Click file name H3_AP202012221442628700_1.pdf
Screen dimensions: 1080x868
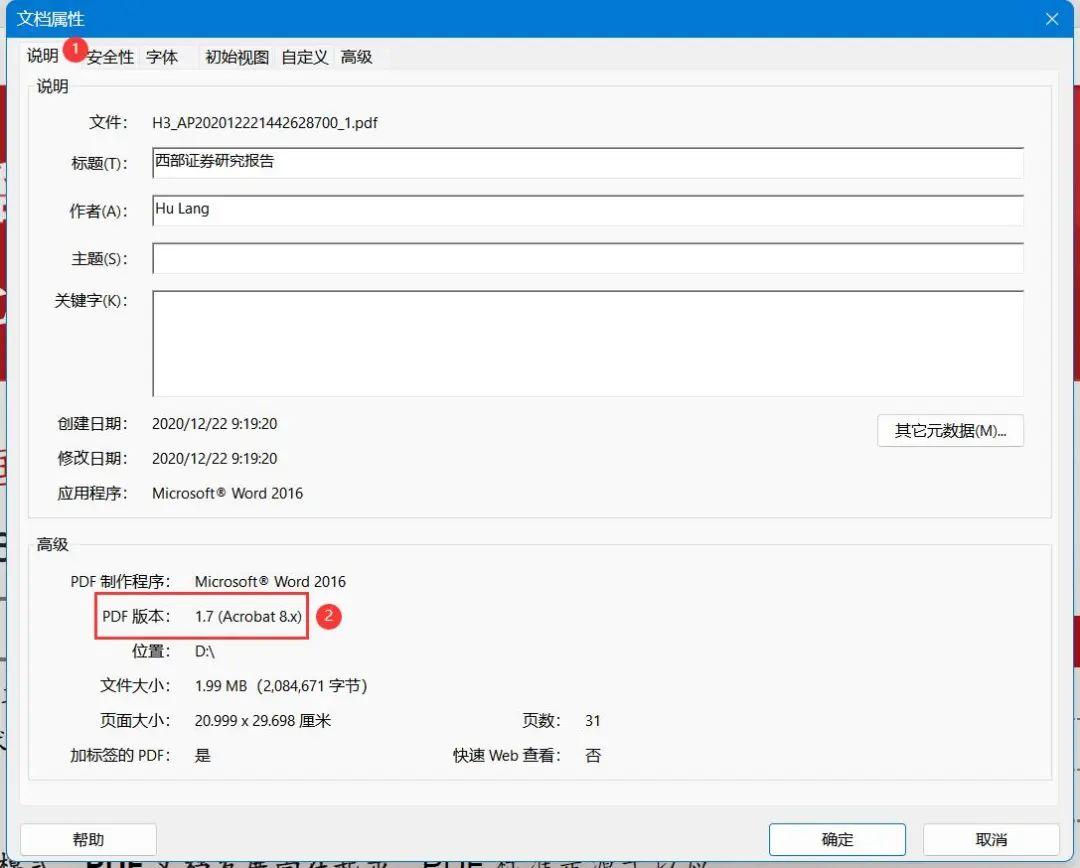[264, 123]
